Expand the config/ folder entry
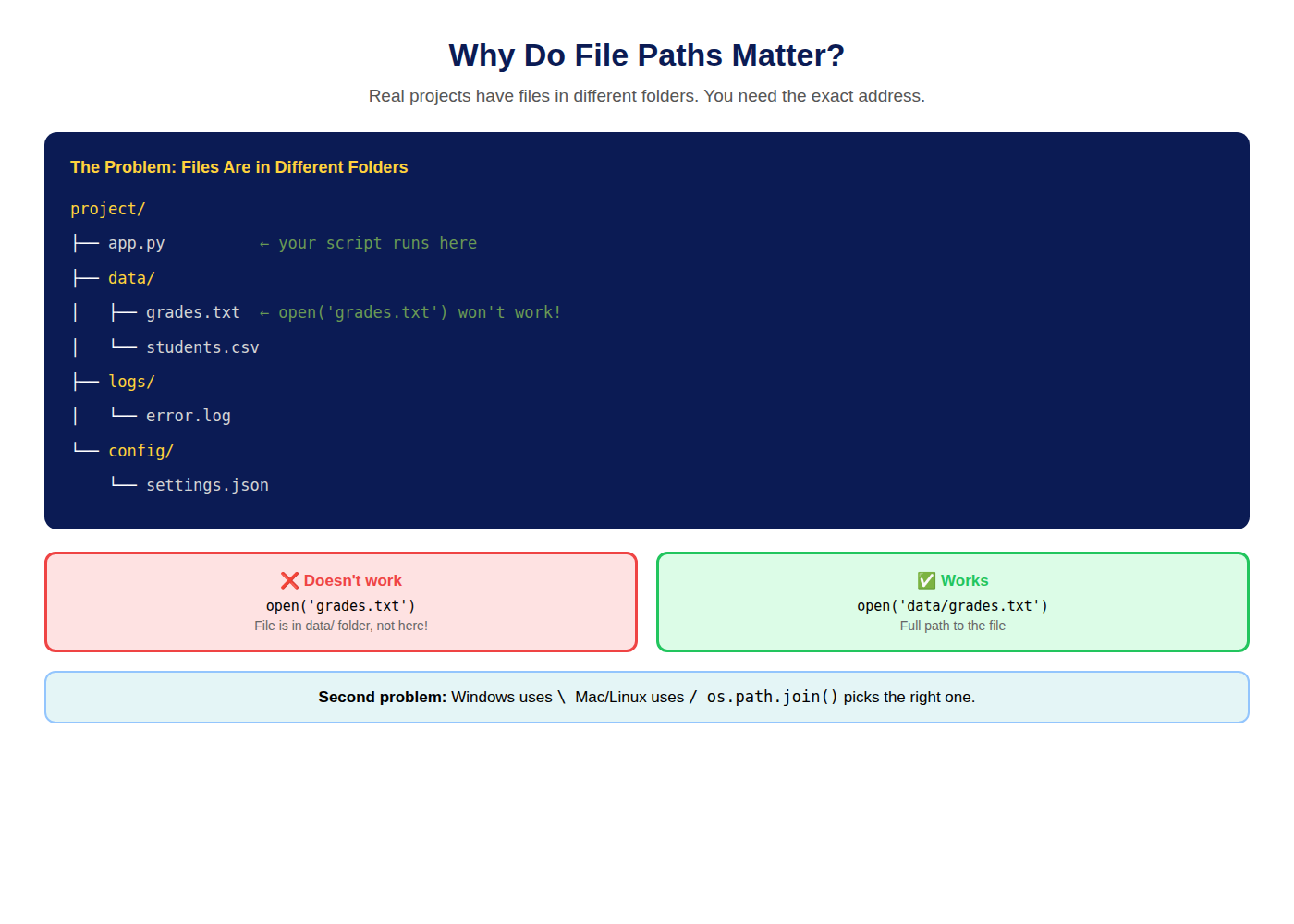 (140, 451)
